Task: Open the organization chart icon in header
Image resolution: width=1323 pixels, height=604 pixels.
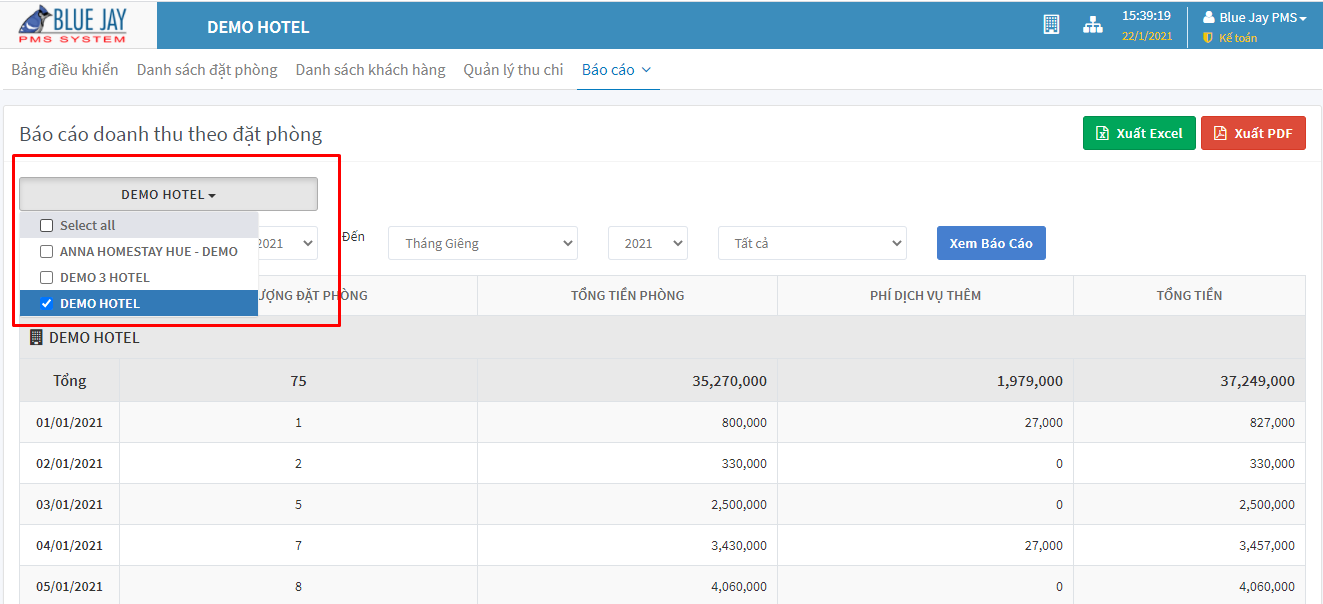Action: coord(1092,25)
